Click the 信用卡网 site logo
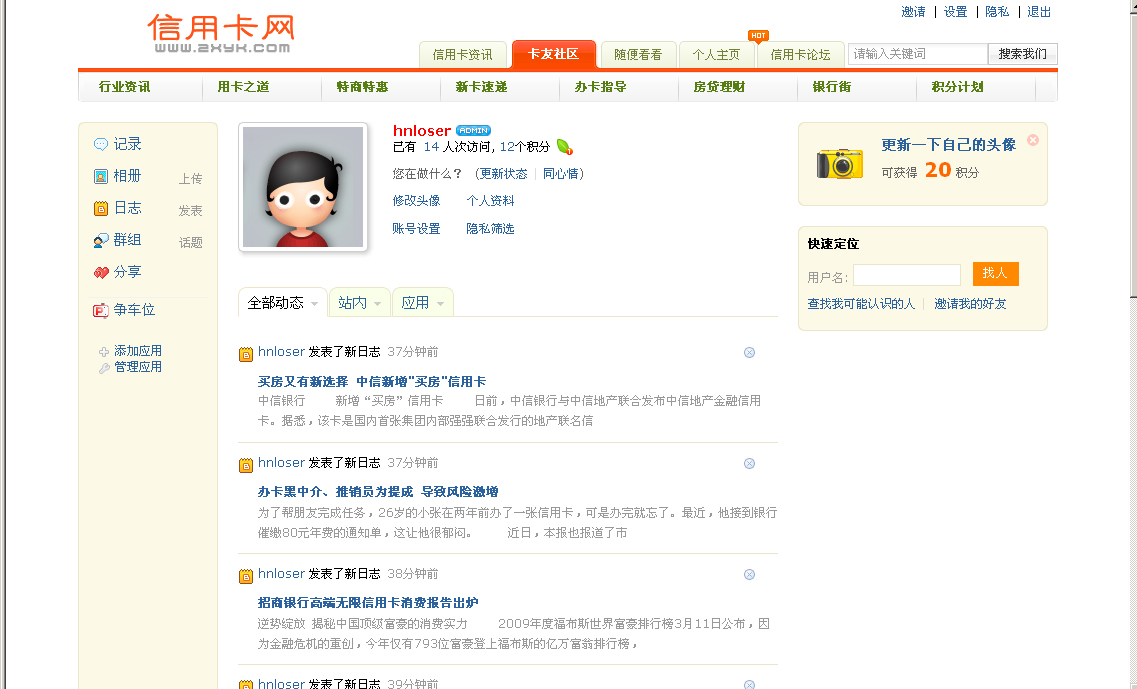 point(221,33)
